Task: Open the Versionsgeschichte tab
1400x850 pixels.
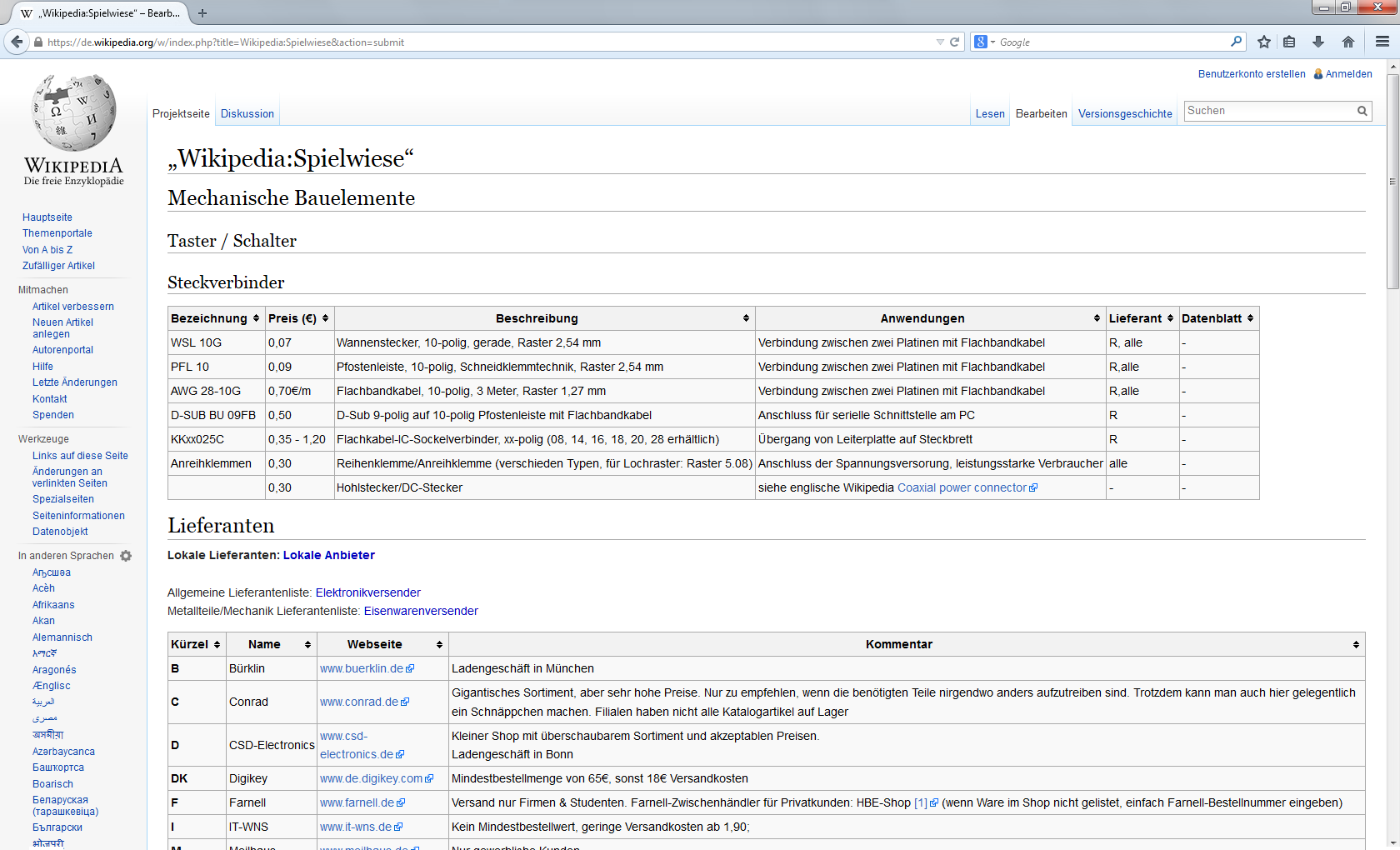Action: (x=1125, y=114)
